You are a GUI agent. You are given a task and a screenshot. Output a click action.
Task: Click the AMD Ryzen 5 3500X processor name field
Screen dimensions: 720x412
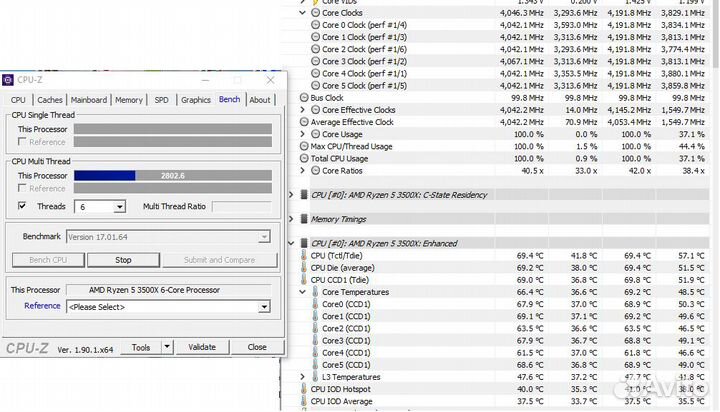coord(169,290)
